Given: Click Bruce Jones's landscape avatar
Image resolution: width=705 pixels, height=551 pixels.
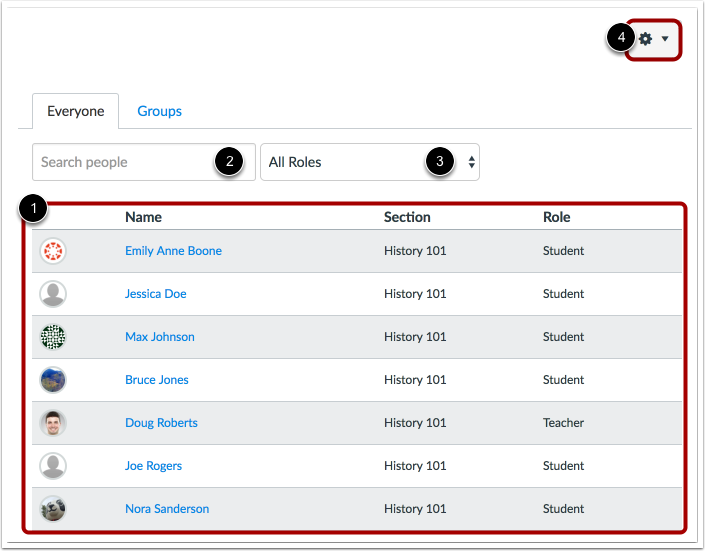Looking at the screenshot, I should [x=53, y=380].
